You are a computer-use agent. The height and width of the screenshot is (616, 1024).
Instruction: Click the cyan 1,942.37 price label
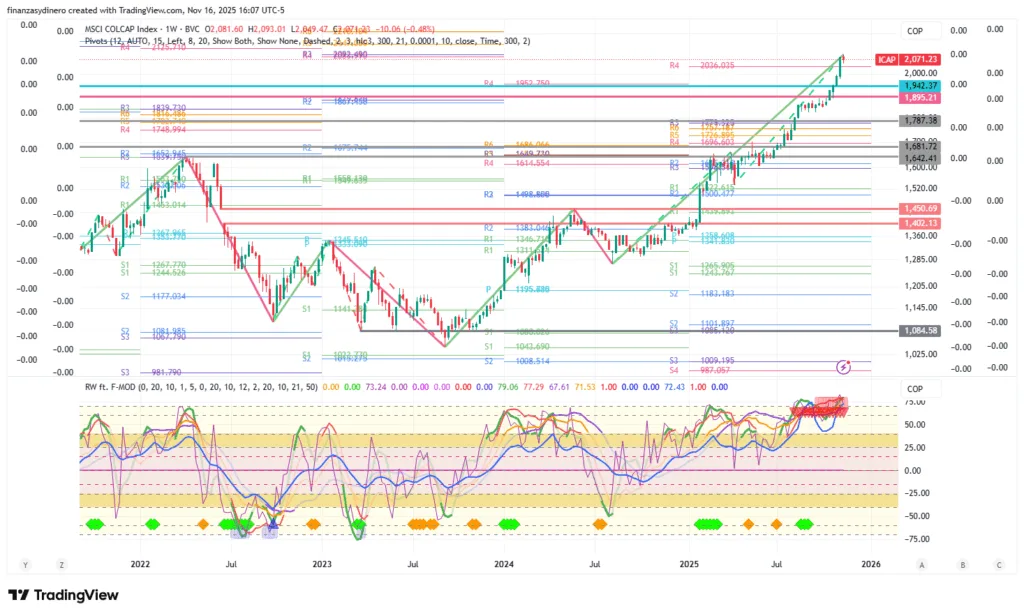tap(919, 86)
